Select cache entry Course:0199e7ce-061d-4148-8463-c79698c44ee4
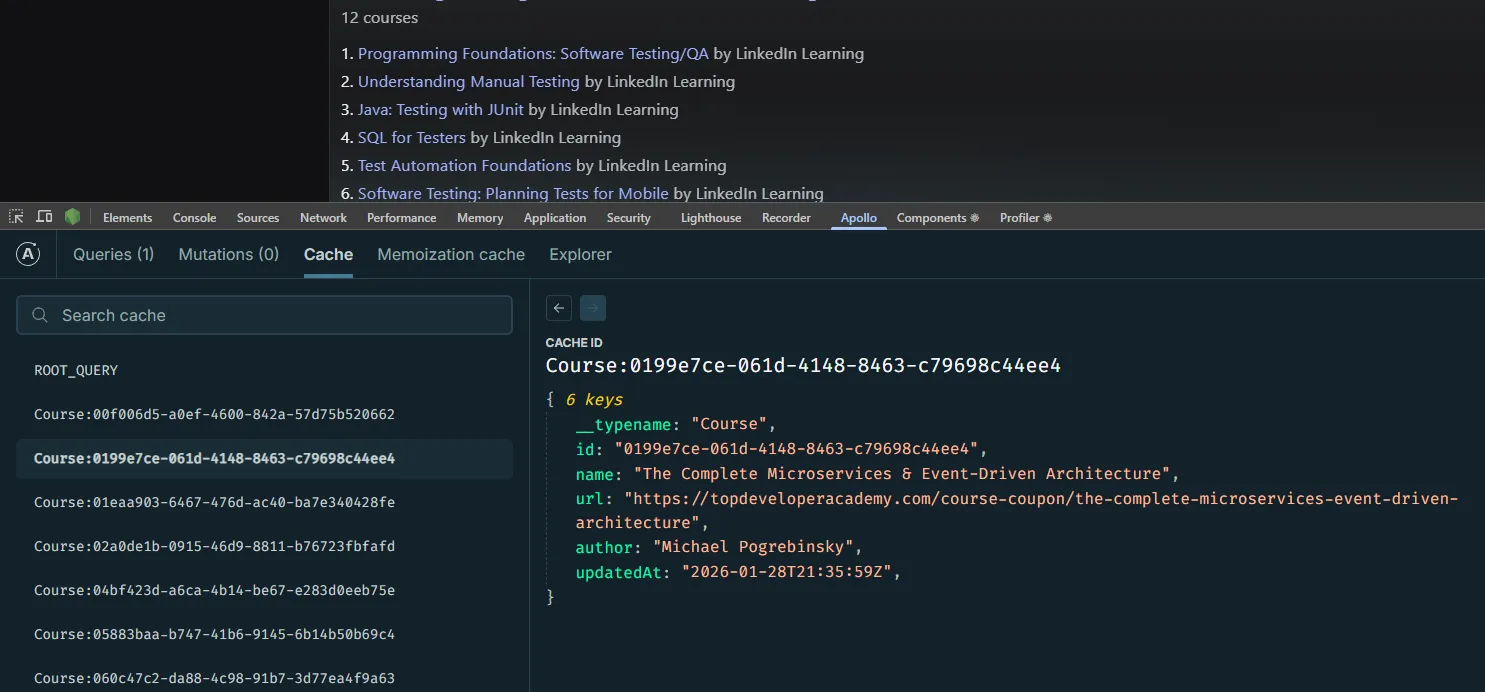This screenshot has height=692, width=1485. pos(264,458)
